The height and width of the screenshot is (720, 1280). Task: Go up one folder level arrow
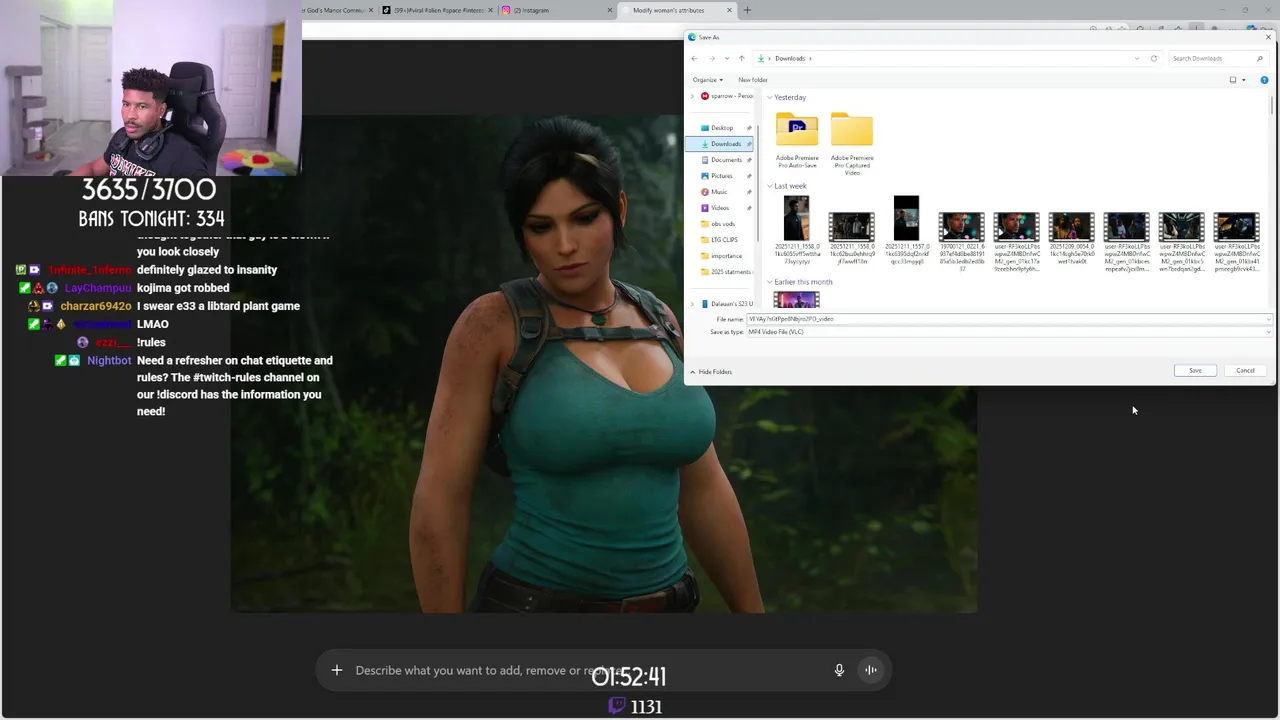pyautogui.click(x=741, y=58)
